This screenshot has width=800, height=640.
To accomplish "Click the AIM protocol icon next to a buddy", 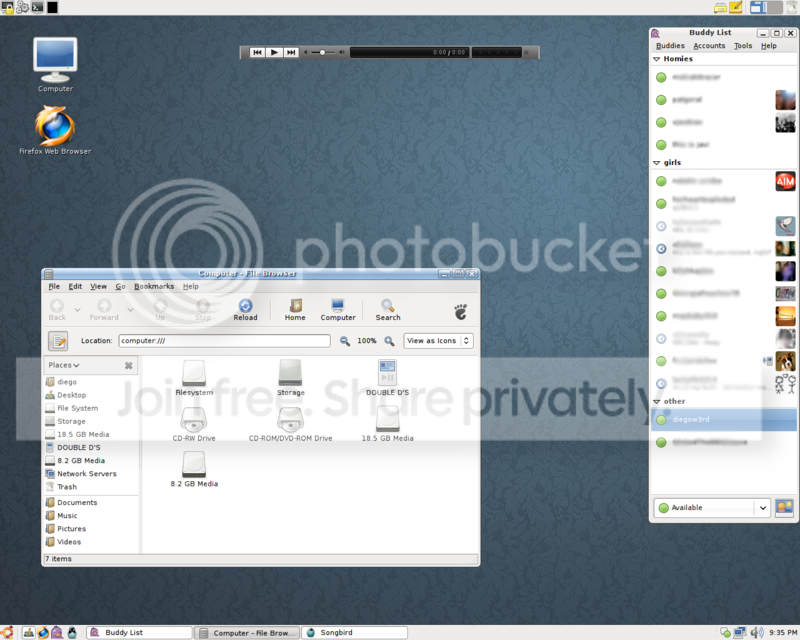I will pyautogui.click(x=785, y=182).
